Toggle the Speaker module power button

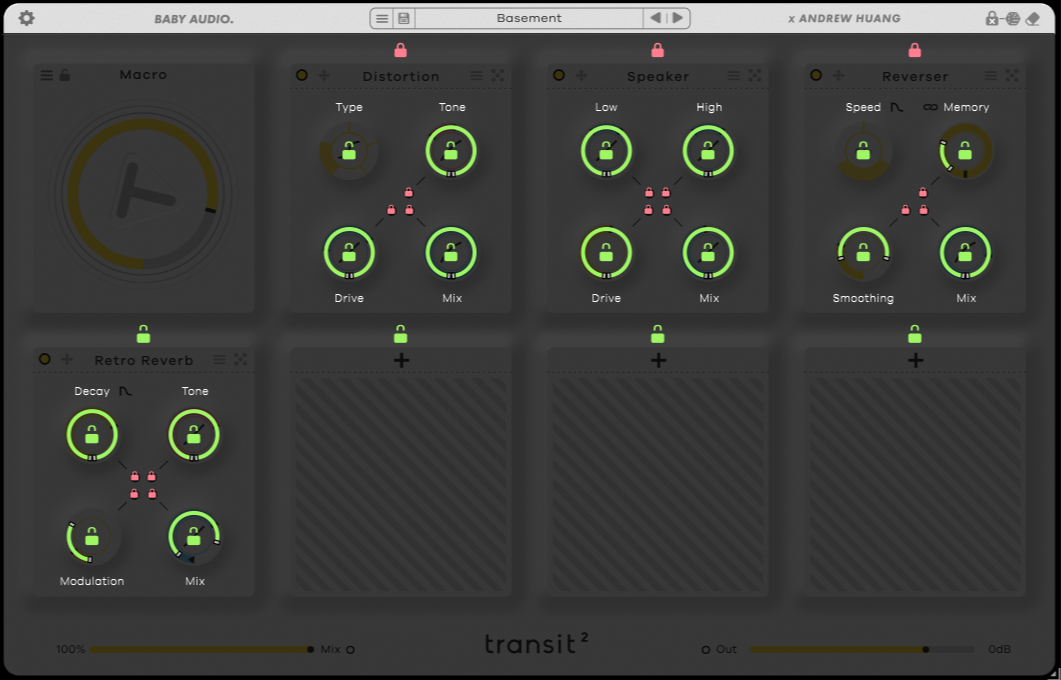pyautogui.click(x=559, y=75)
